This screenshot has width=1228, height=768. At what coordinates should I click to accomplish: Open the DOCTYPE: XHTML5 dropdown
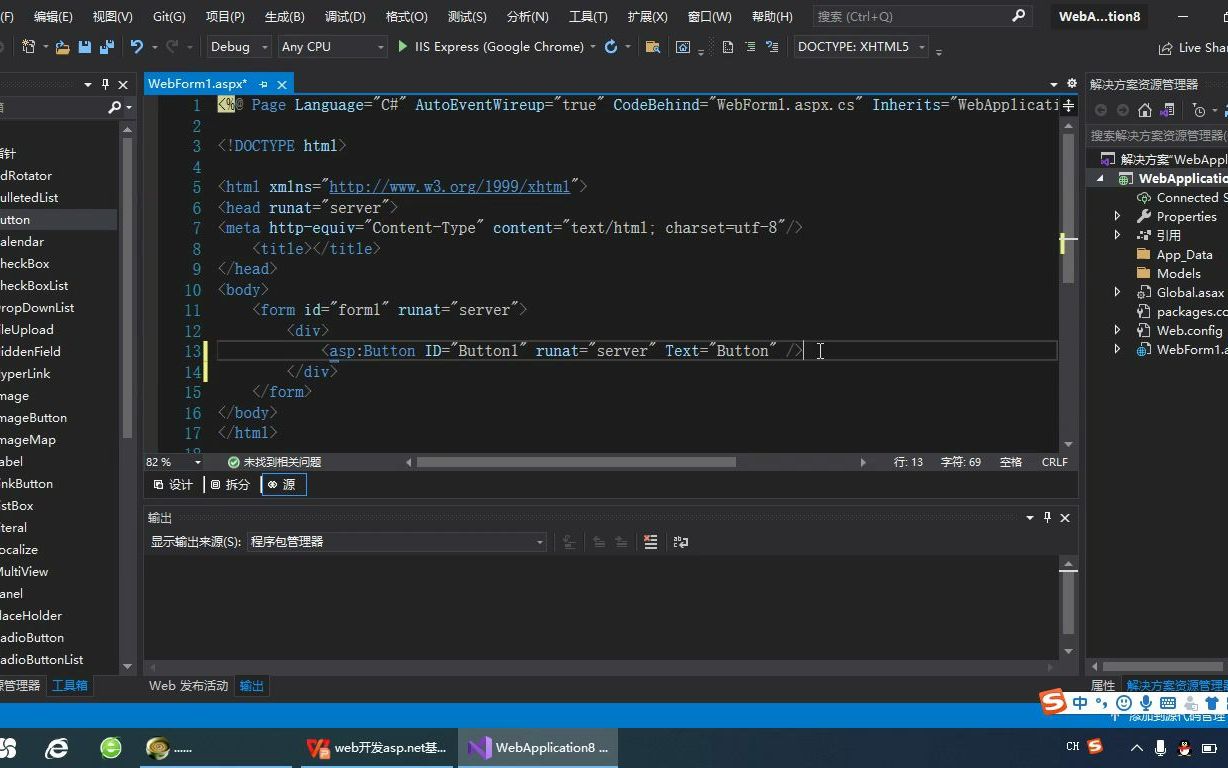tap(861, 47)
